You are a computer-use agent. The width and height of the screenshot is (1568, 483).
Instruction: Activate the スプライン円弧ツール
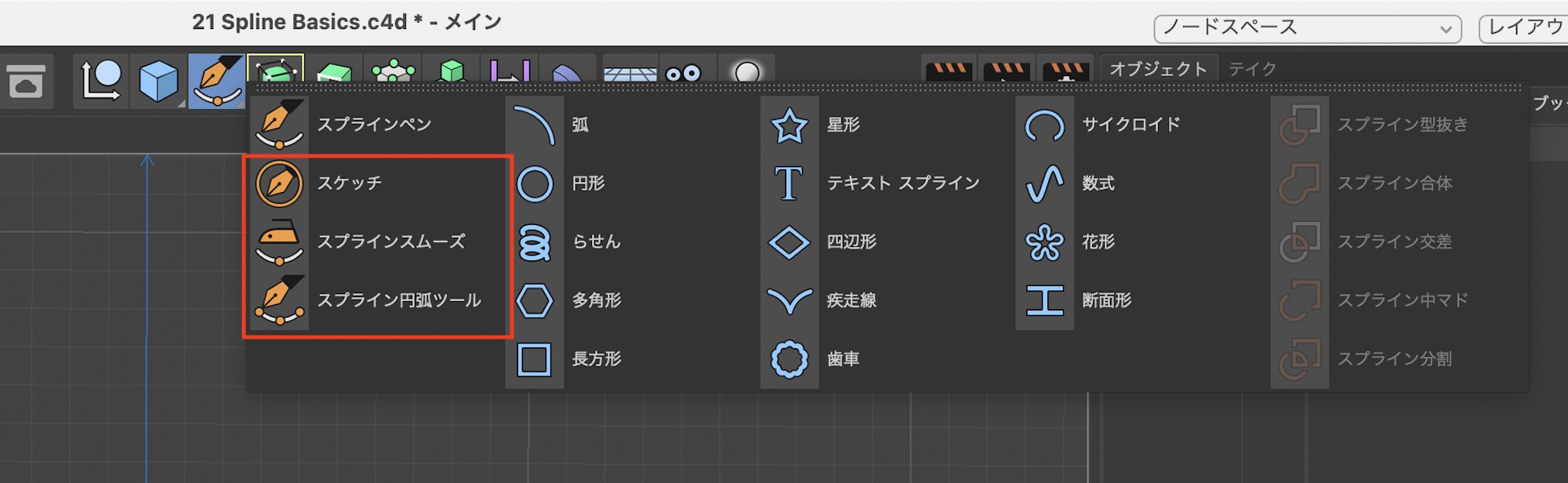pos(279,300)
